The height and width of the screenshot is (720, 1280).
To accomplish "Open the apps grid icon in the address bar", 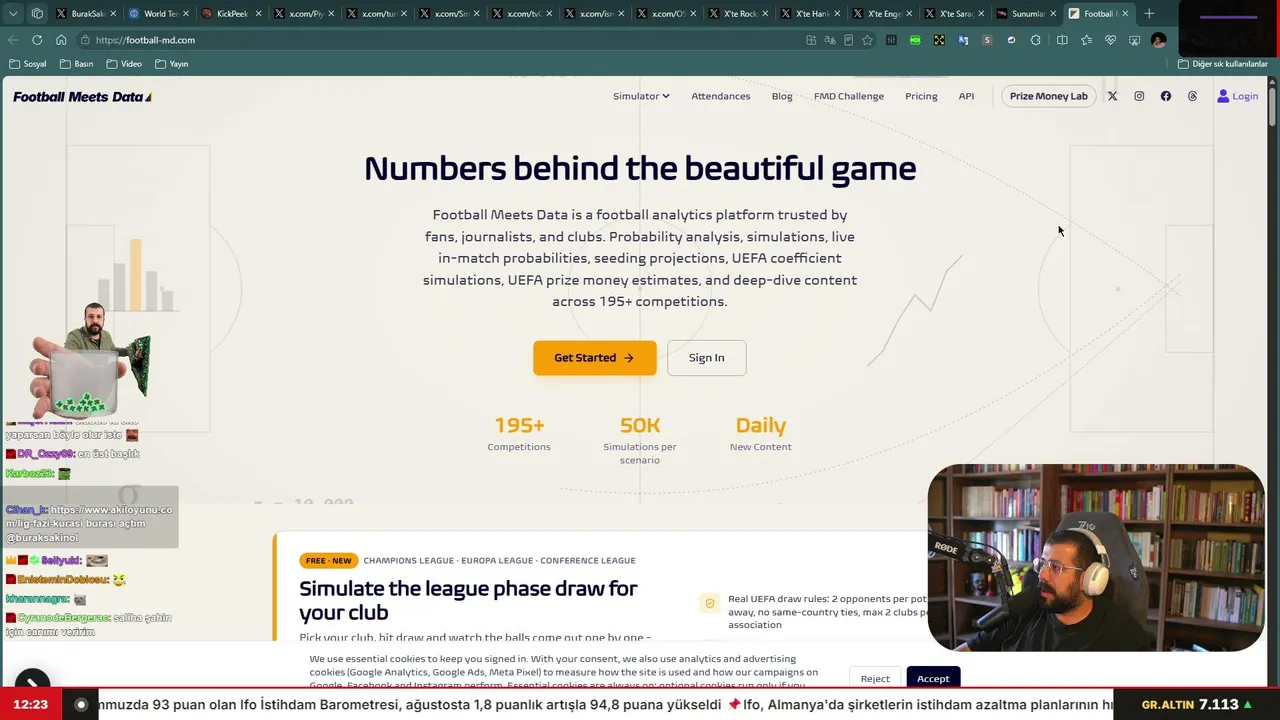I will pos(811,40).
